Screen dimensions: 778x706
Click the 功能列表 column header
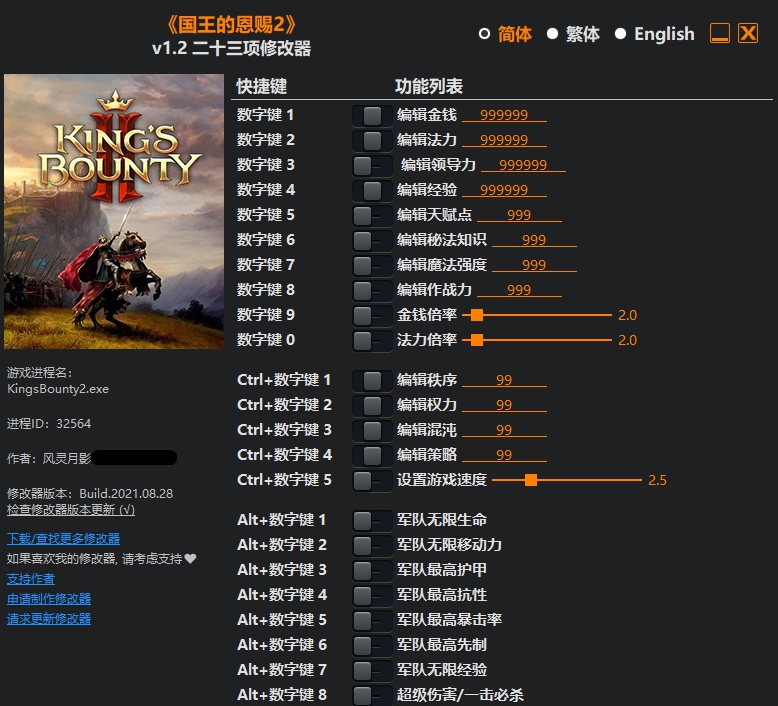pyautogui.click(x=429, y=86)
